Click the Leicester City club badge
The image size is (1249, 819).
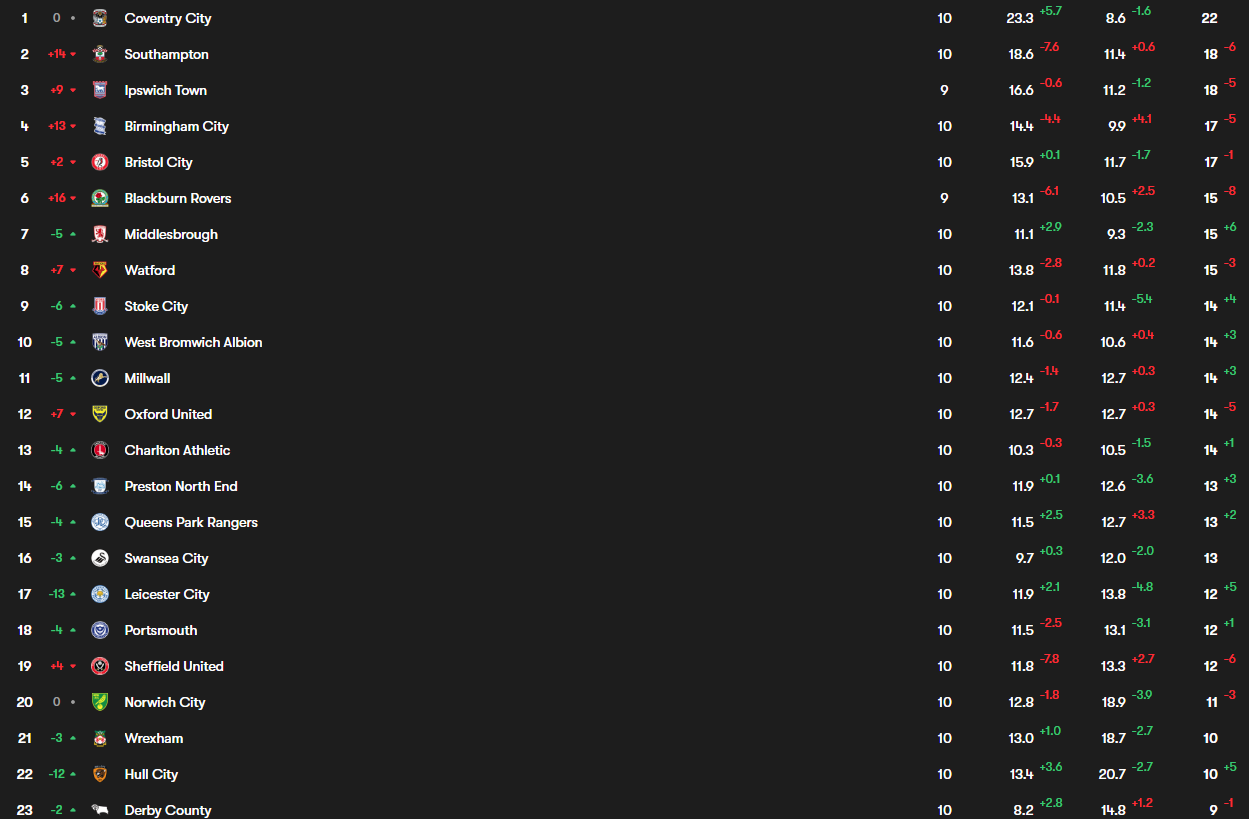(x=99, y=594)
